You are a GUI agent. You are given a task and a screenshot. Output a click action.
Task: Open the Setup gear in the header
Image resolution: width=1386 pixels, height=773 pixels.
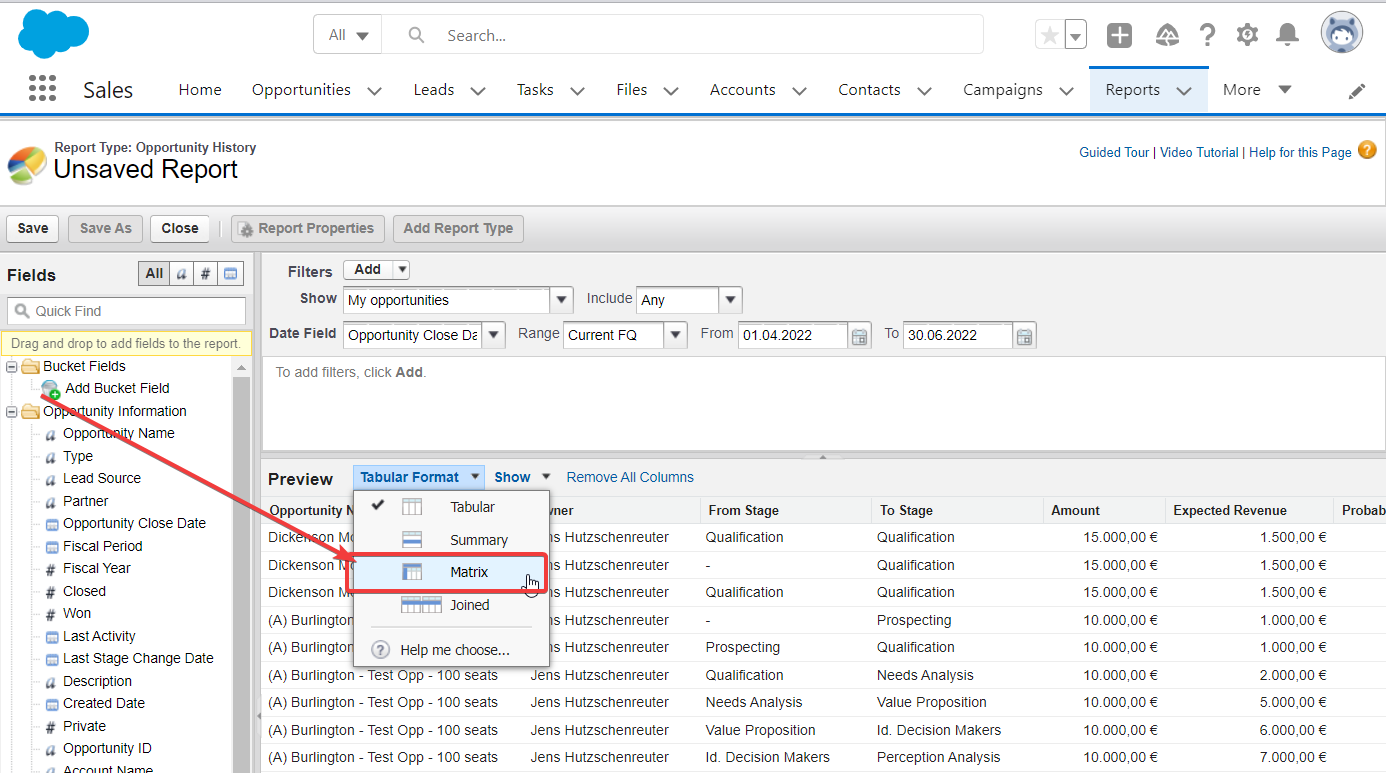[1246, 34]
